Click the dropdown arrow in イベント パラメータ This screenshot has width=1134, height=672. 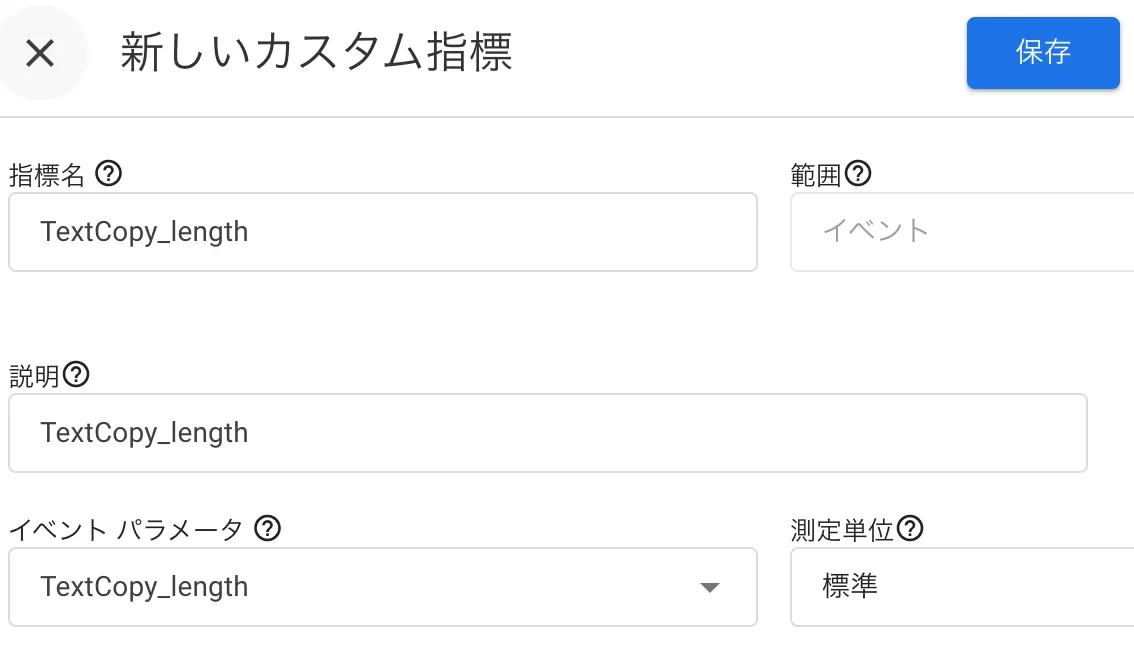(x=710, y=587)
